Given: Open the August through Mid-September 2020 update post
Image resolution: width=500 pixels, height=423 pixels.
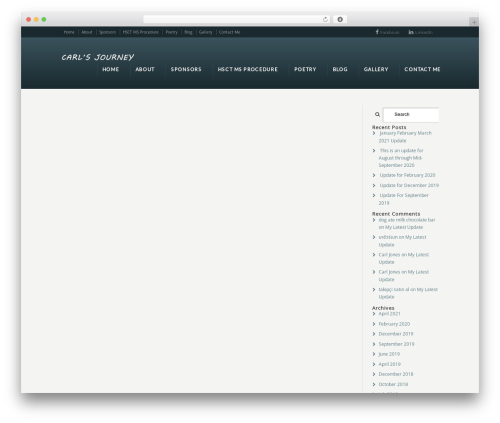Looking at the screenshot, I should click(401, 158).
